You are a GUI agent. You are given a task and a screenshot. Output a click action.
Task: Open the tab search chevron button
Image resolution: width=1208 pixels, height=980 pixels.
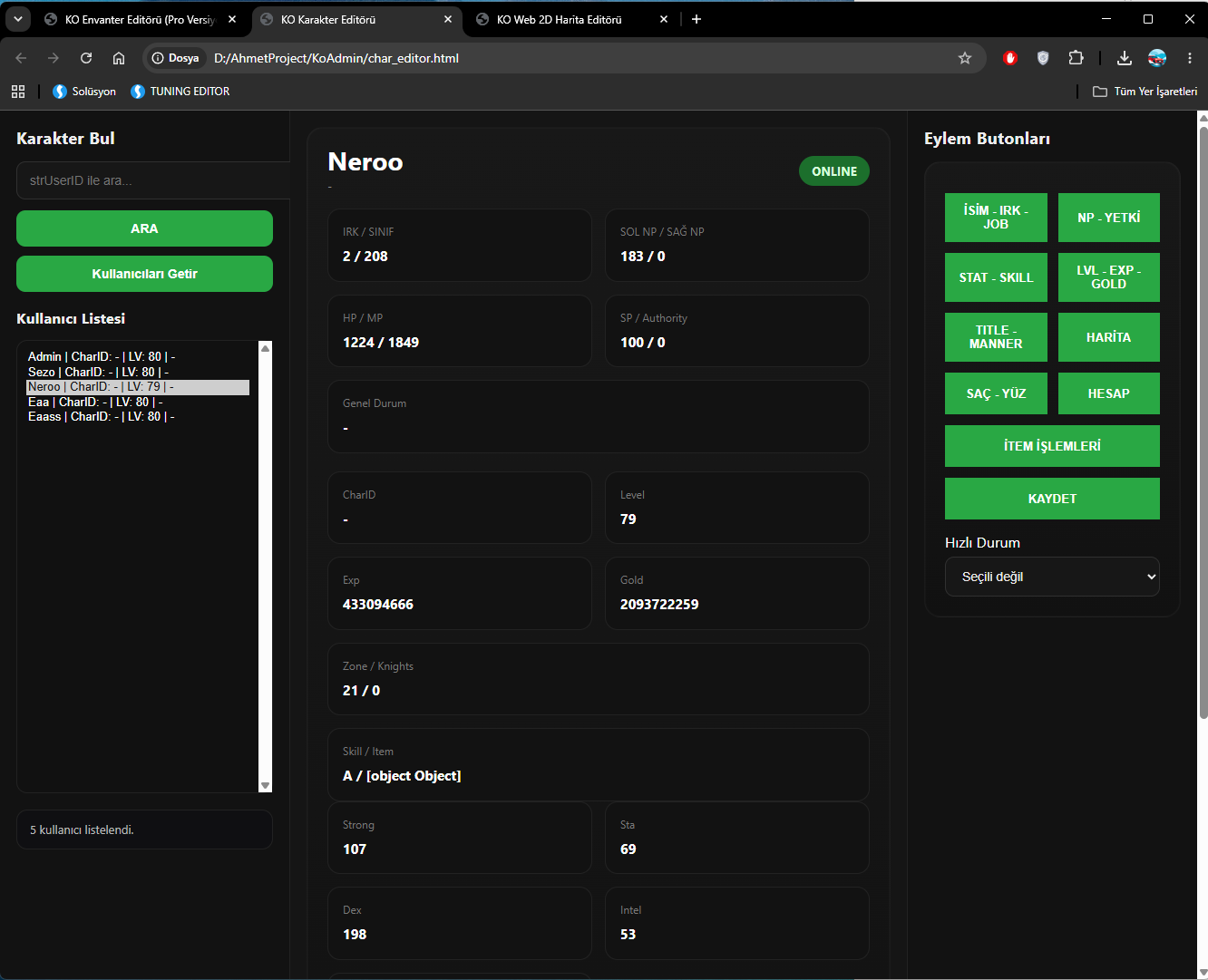17,19
